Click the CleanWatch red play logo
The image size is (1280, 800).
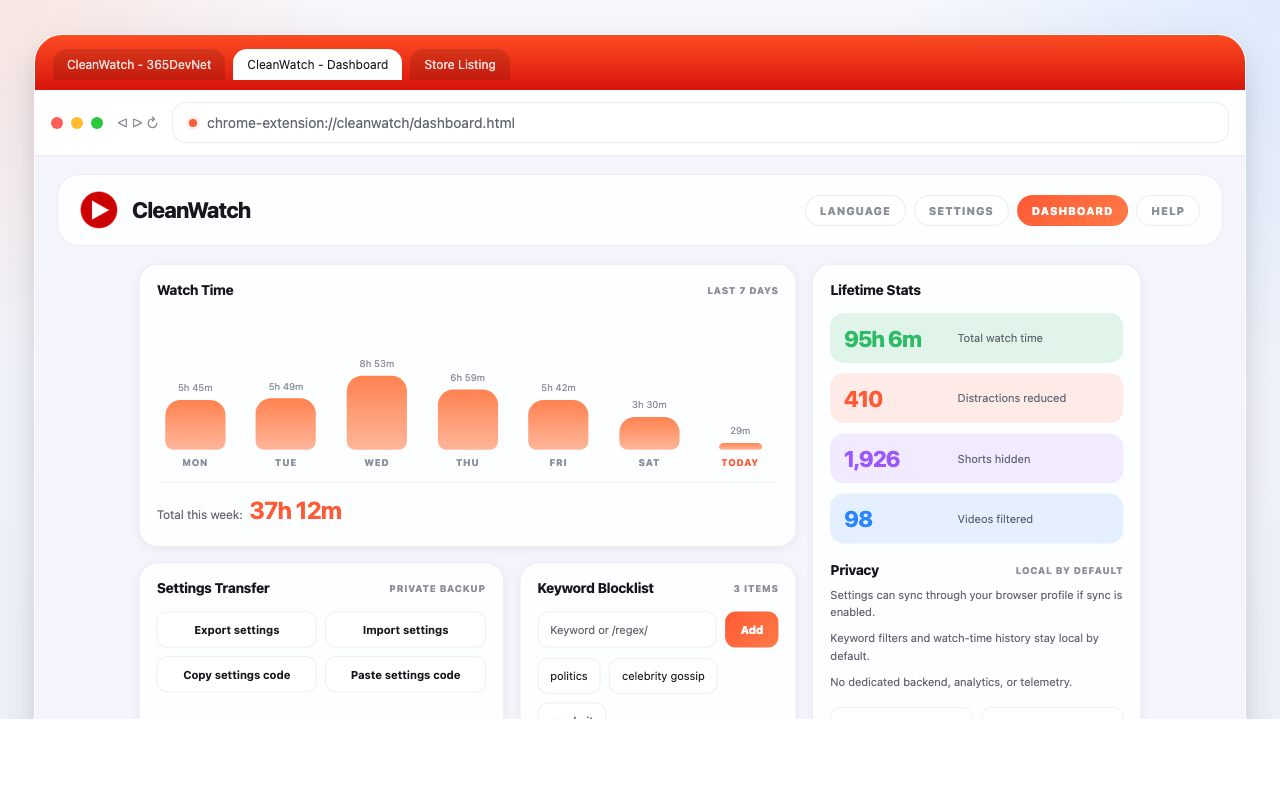pyautogui.click(x=99, y=210)
